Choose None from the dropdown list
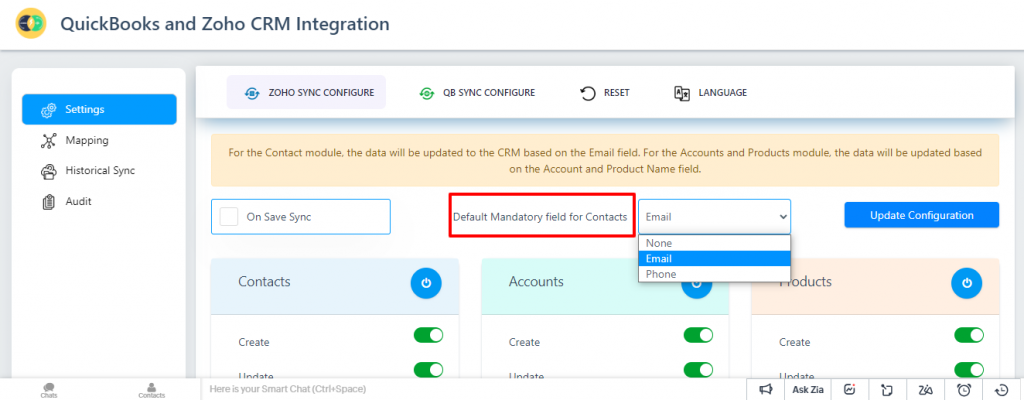The height and width of the screenshot is (400, 1024). (714, 242)
